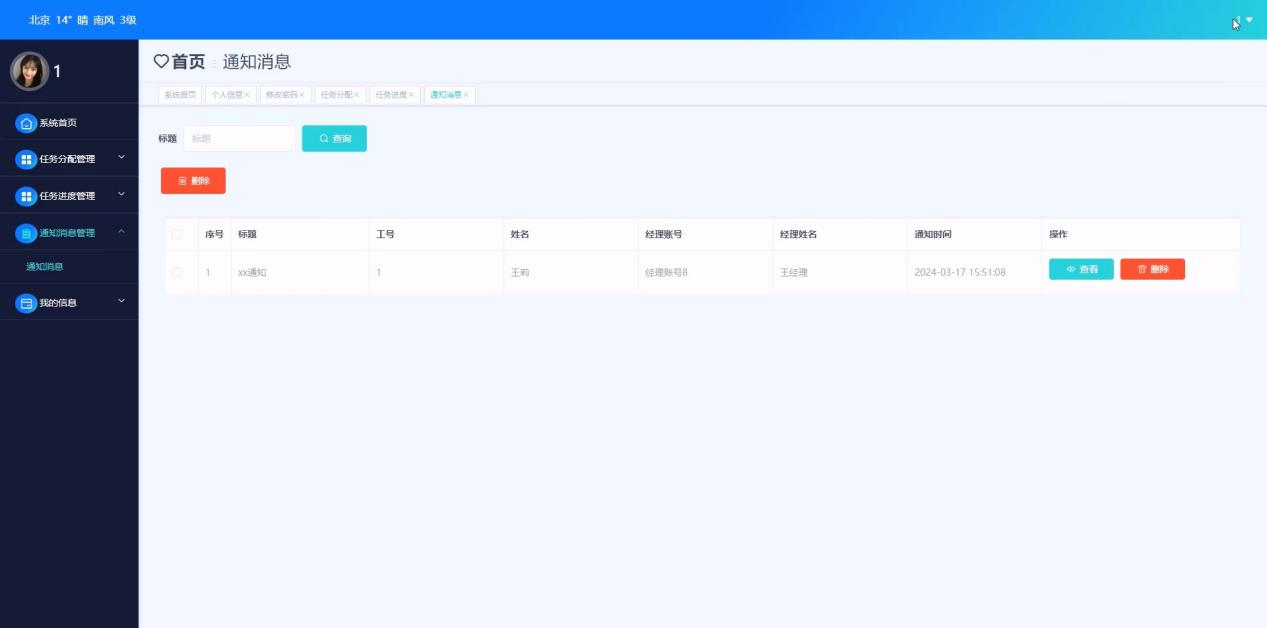Viewport: 1267px width, 628px height.
Task: Click the 查看 button in the xx通知 row
Action: click(1080, 269)
